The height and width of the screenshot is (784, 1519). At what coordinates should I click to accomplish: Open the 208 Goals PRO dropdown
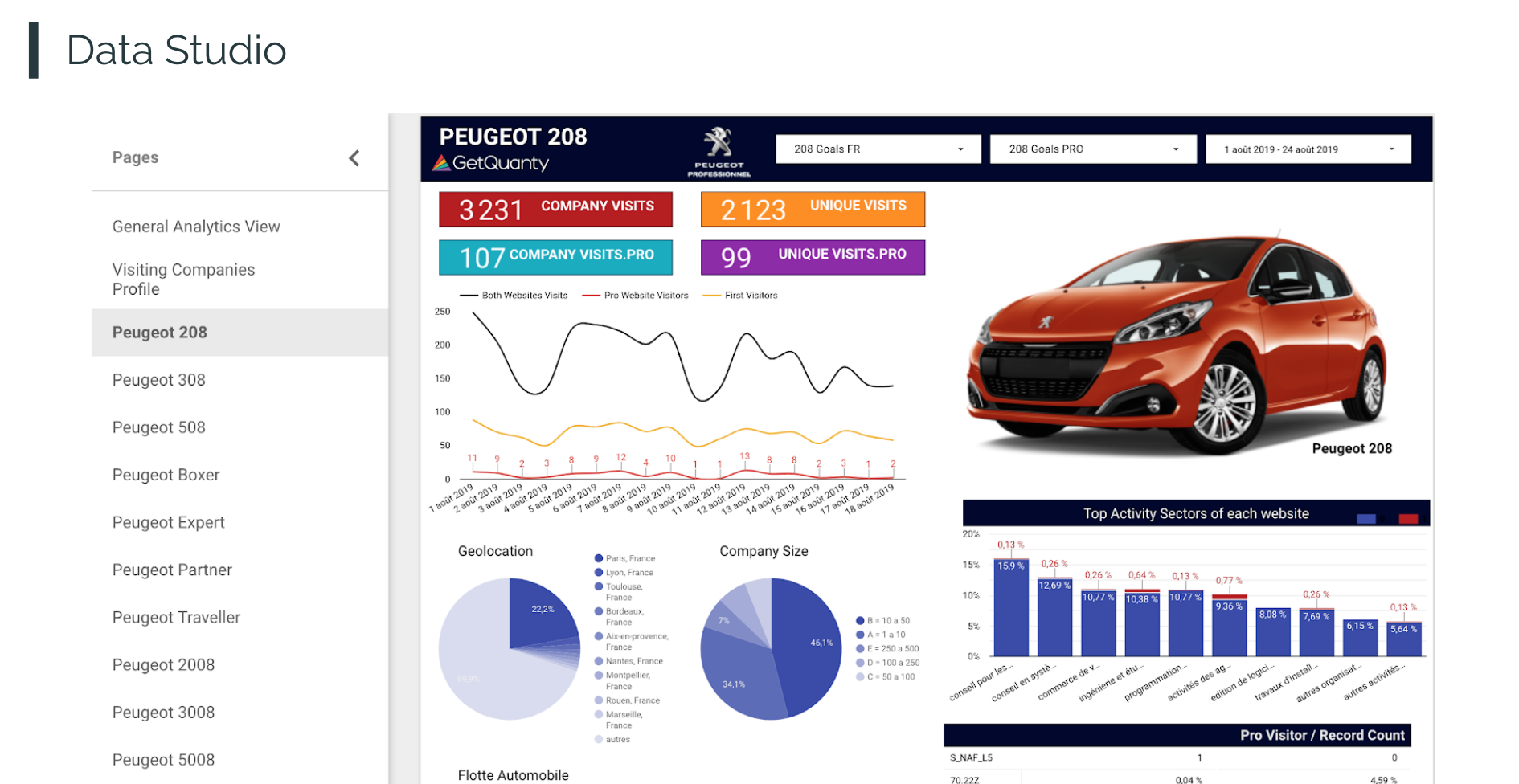[1093, 149]
